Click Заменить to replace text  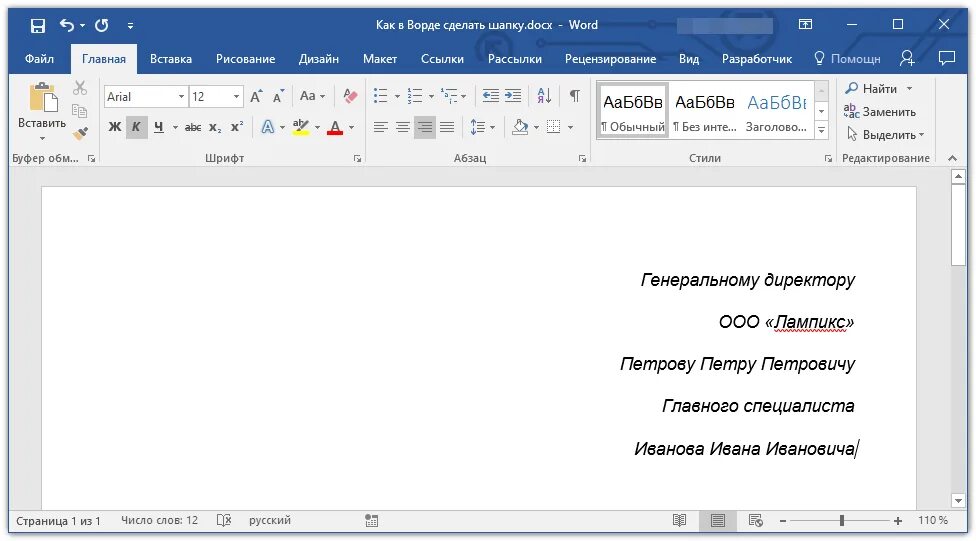pyautogui.click(x=880, y=111)
